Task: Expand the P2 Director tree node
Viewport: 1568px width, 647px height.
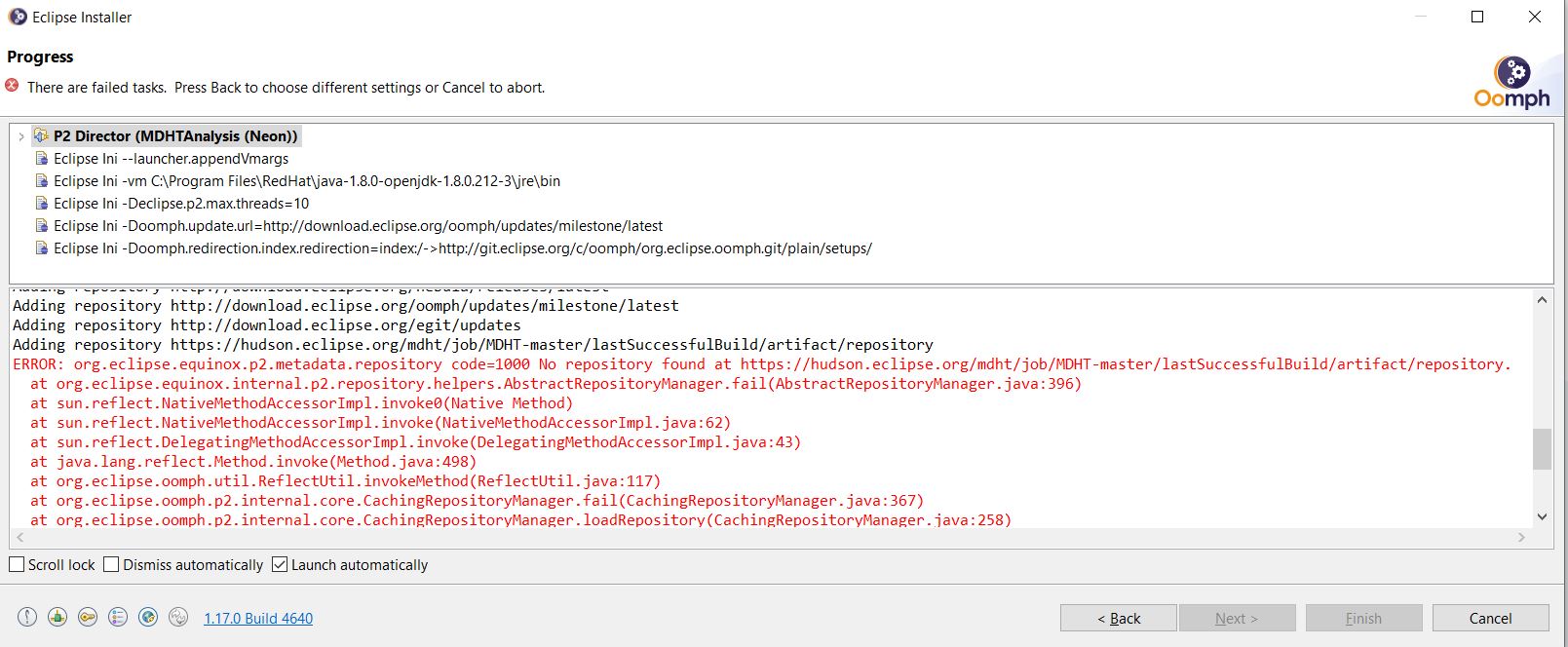Action: click(x=21, y=136)
